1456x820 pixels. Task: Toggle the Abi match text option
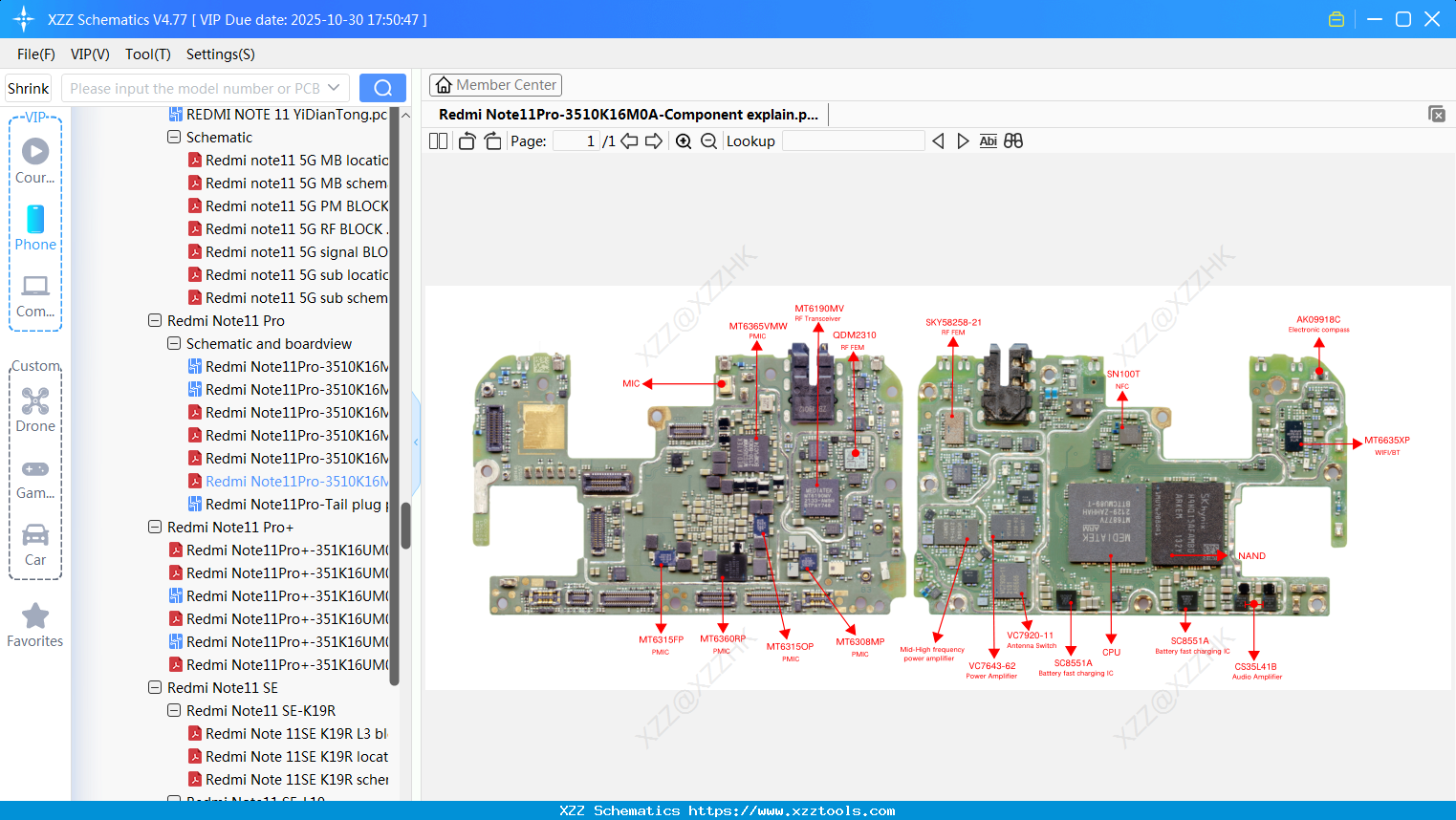pyautogui.click(x=988, y=141)
